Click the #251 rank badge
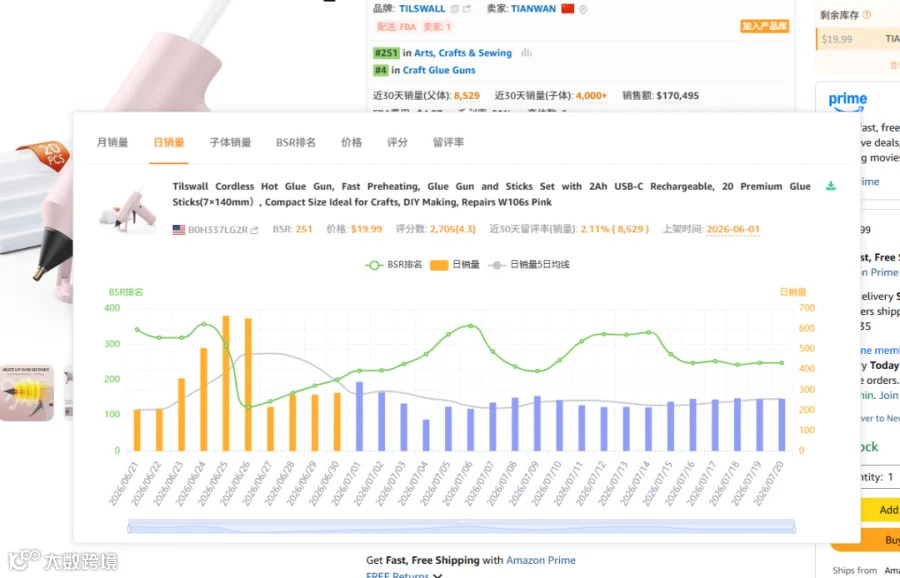 (x=386, y=53)
